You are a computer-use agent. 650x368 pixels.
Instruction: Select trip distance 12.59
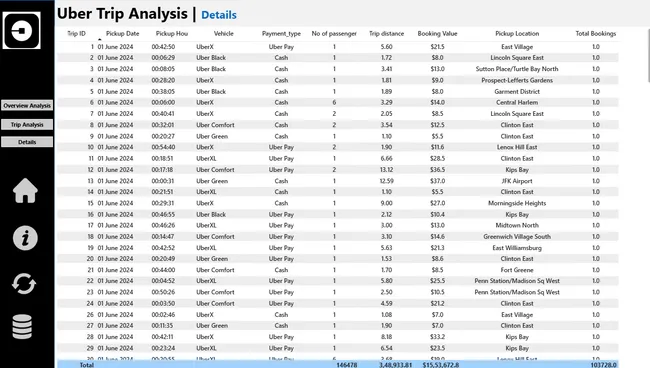tap(386, 181)
